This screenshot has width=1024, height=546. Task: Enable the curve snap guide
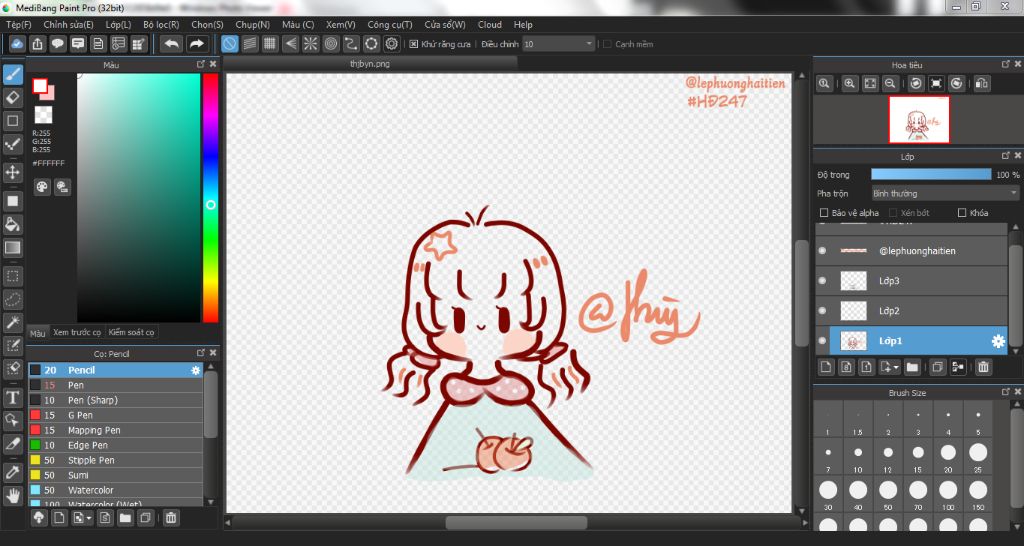click(351, 44)
